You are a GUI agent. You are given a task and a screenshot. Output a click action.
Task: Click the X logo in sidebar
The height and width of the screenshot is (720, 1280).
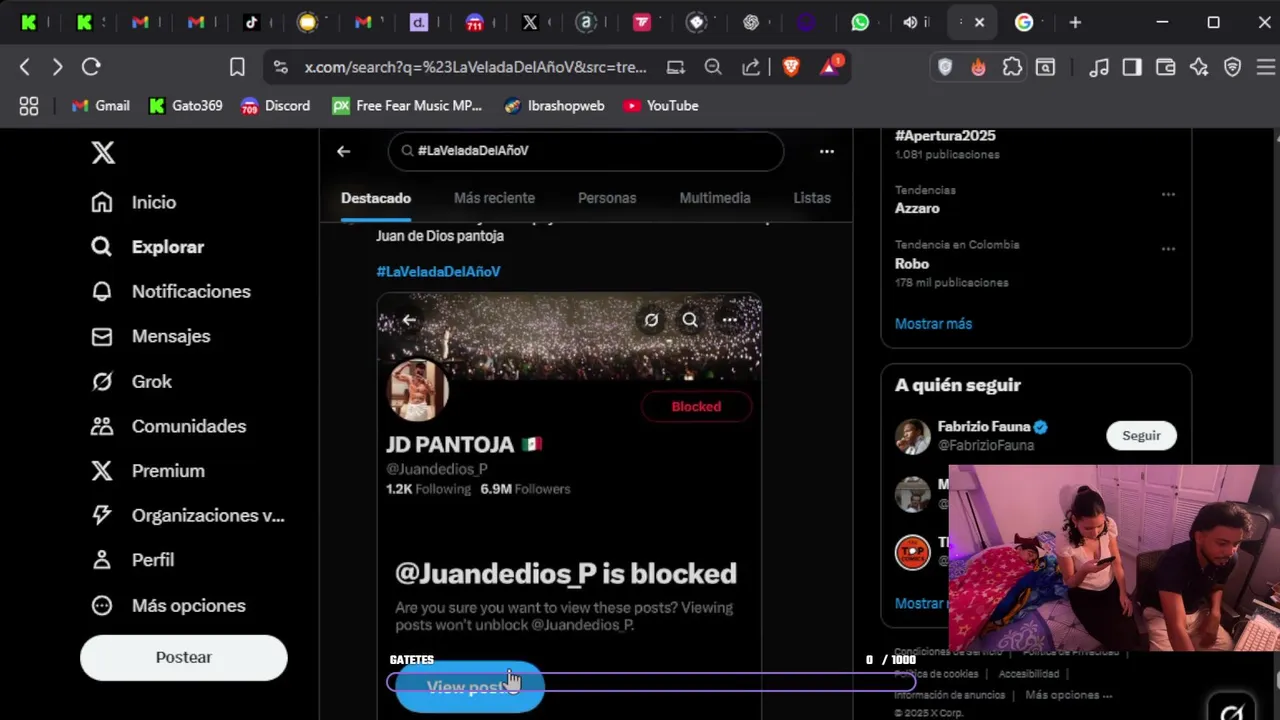103,152
